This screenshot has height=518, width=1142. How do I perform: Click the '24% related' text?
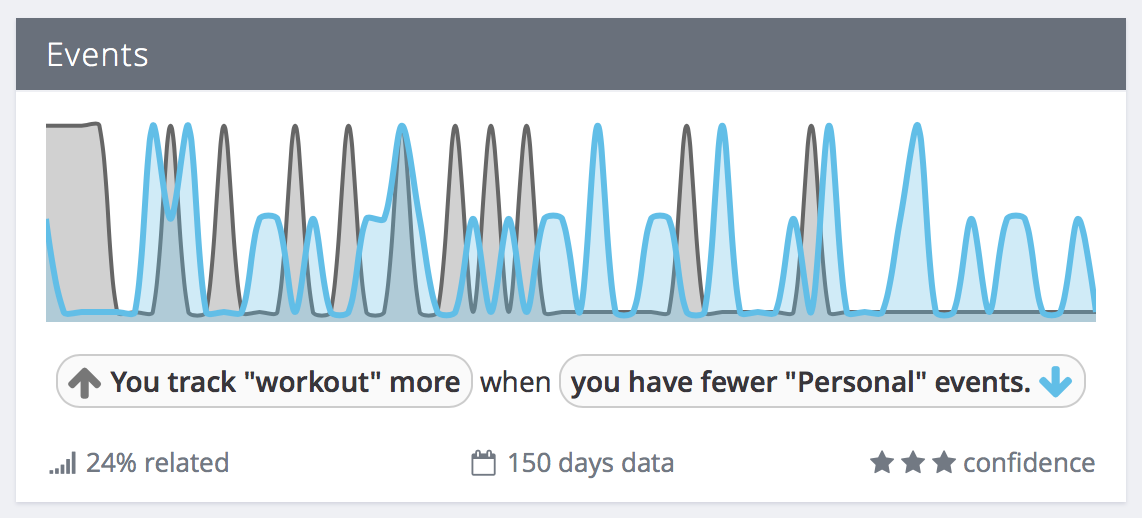(157, 463)
